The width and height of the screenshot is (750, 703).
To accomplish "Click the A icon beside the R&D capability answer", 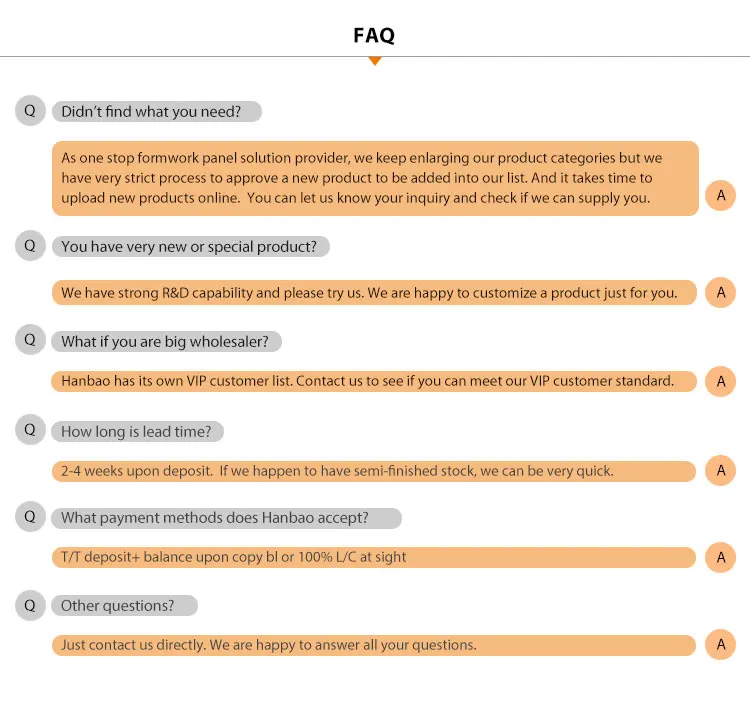I will (x=720, y=293).
